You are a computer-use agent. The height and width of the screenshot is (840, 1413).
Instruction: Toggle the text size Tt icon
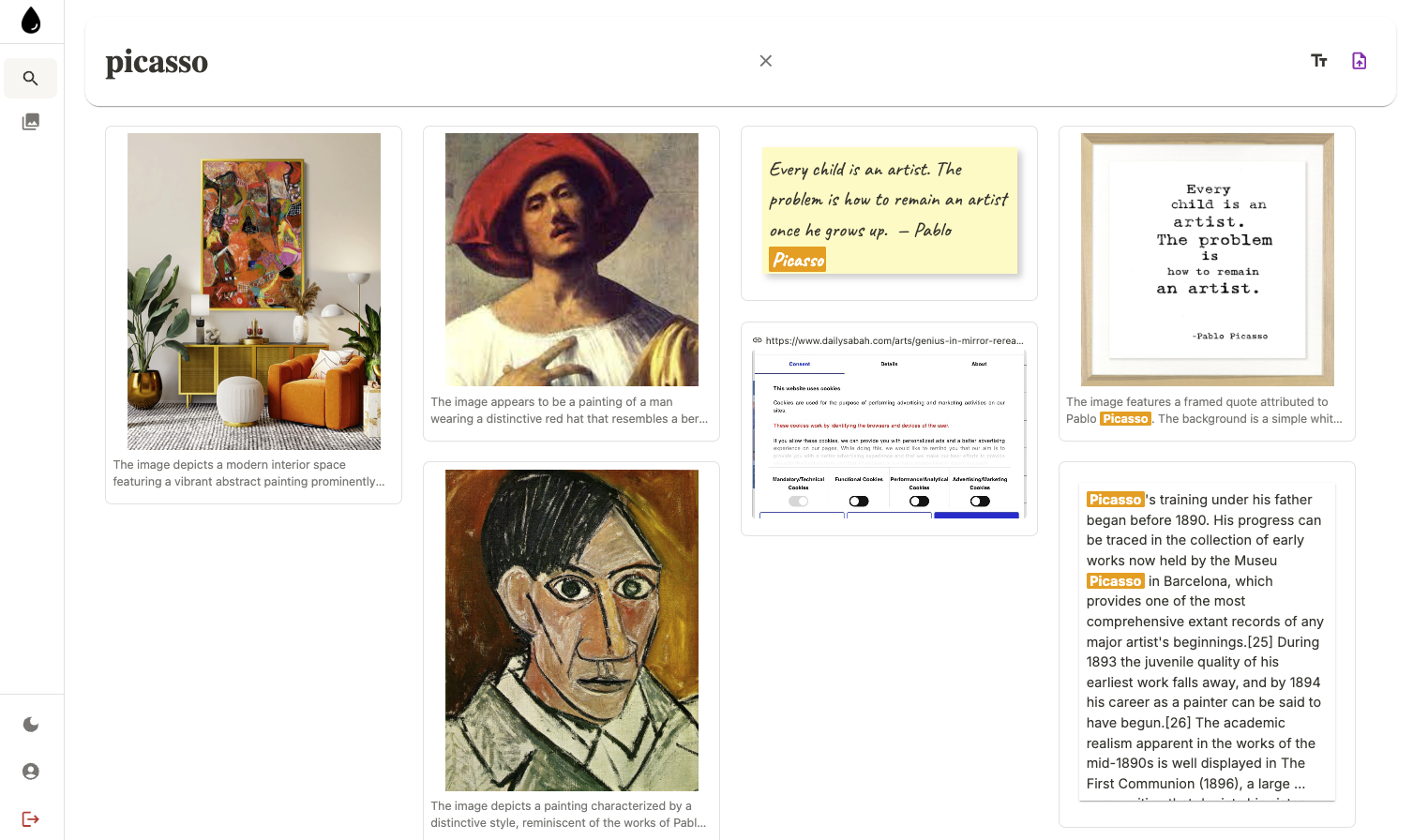1319,61
